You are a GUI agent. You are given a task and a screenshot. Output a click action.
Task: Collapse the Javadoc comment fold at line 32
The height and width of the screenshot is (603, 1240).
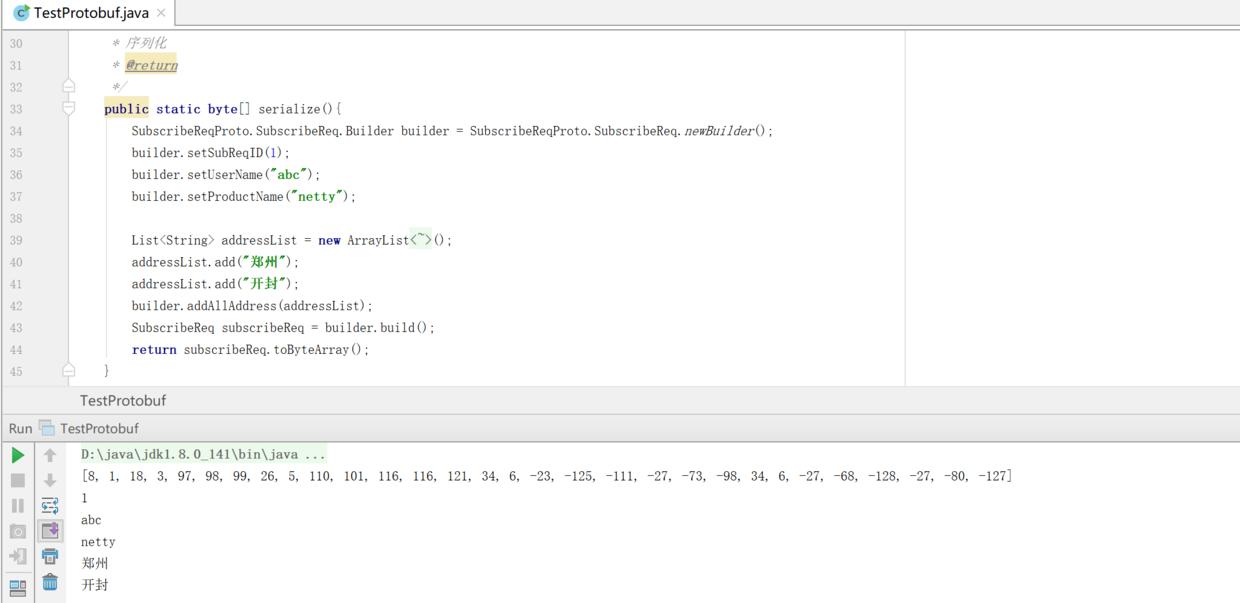pyautogui.click(x=69, y=86)
